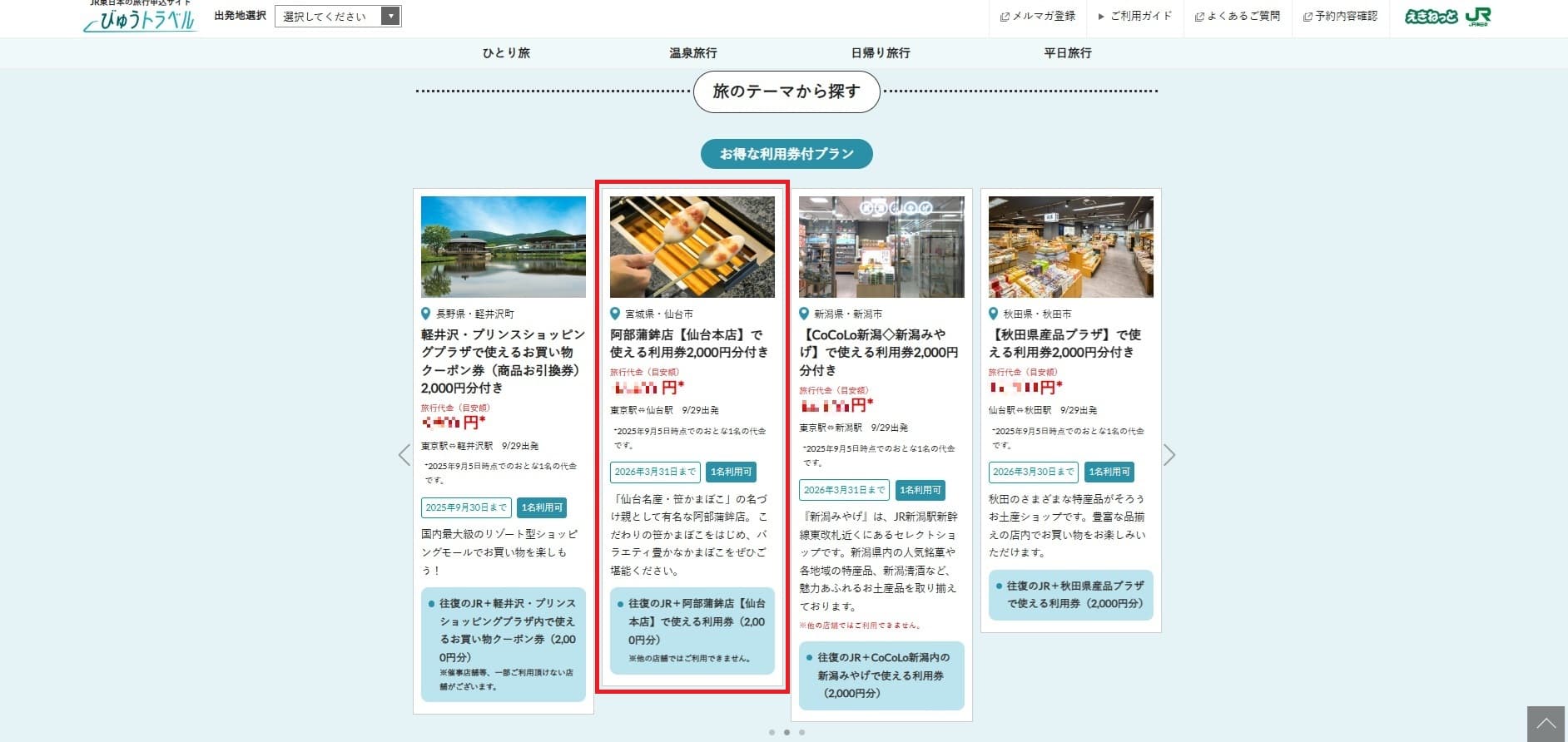
Task: Open よくあるご質問 page
Action: pyautogui.click(x=1238, y=16)
